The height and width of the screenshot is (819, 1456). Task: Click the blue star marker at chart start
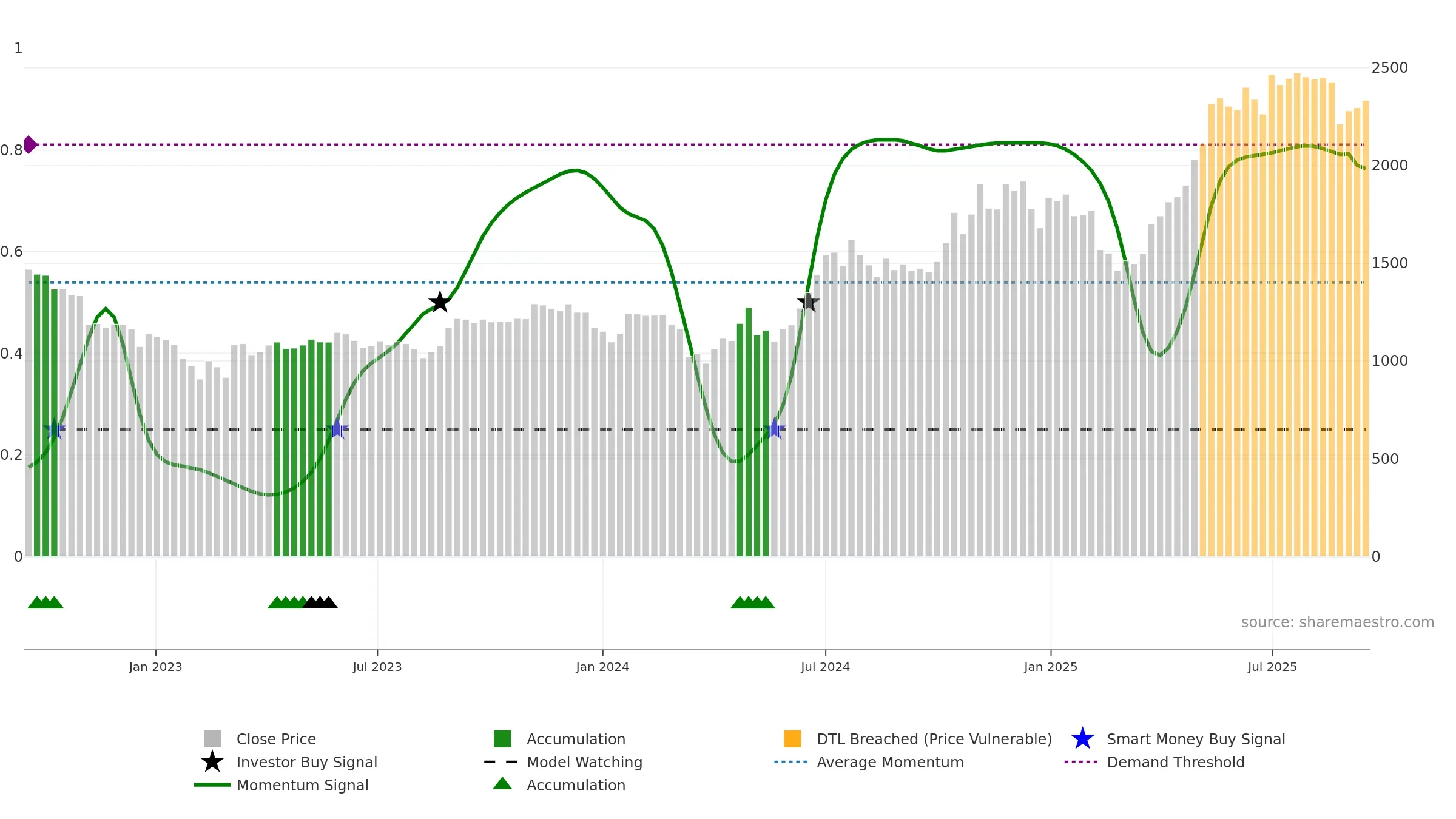[54, 429]
